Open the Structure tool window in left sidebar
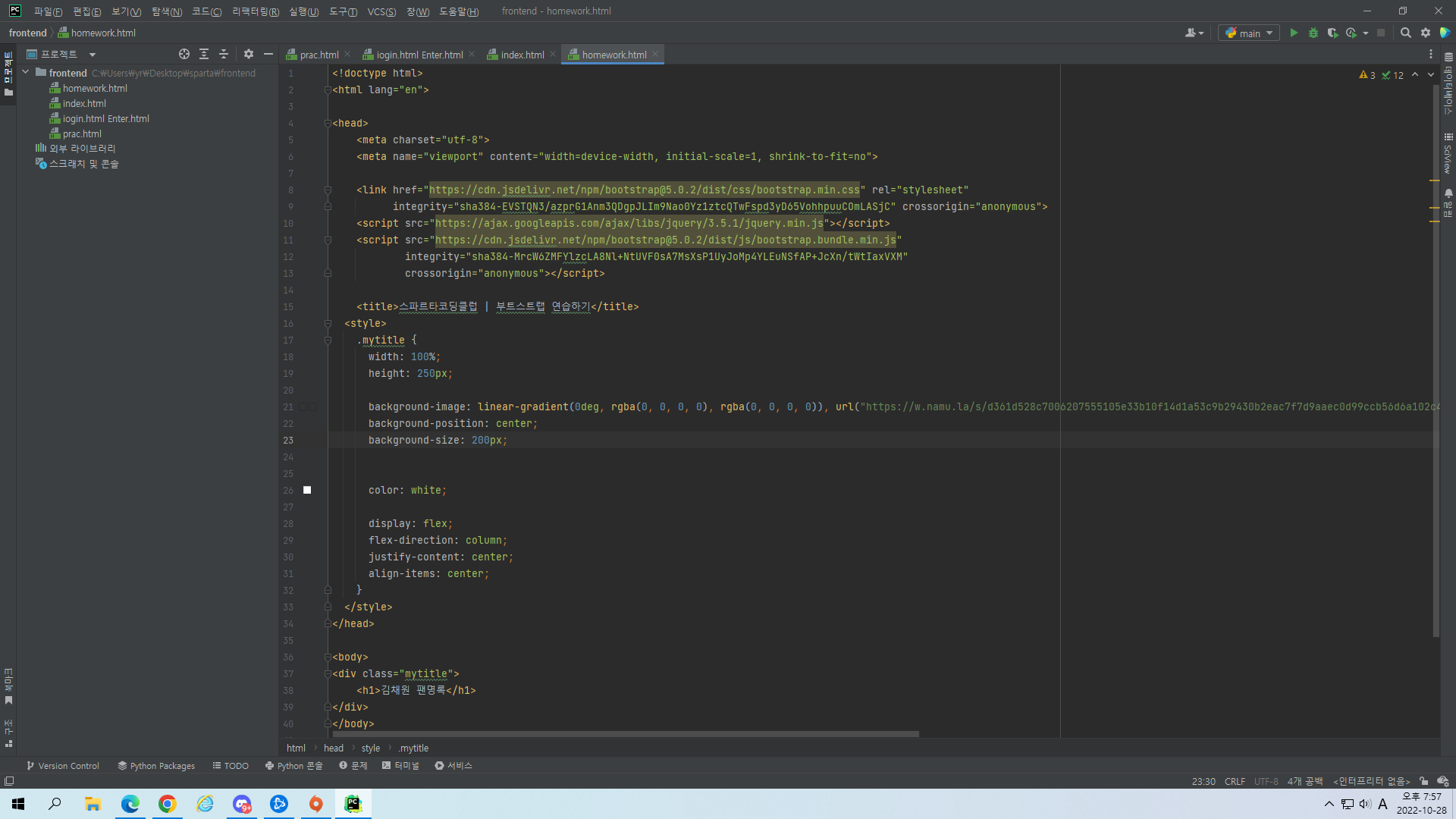Viewport: 1456px width, 819px height. point(8,733)
